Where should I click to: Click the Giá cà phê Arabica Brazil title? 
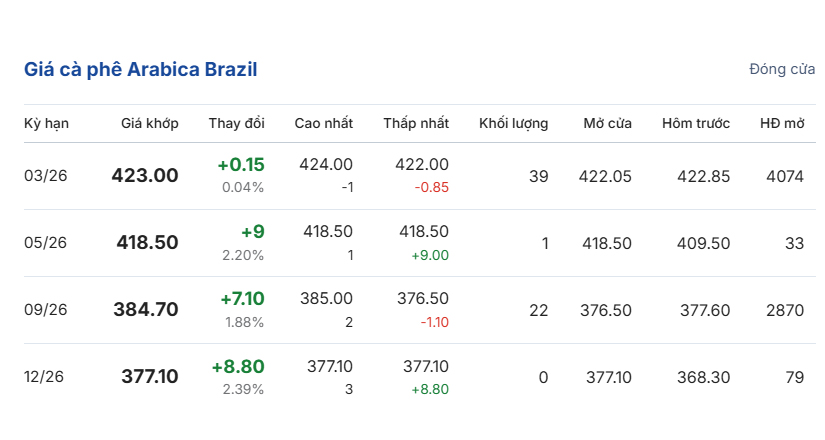(141, 70)
